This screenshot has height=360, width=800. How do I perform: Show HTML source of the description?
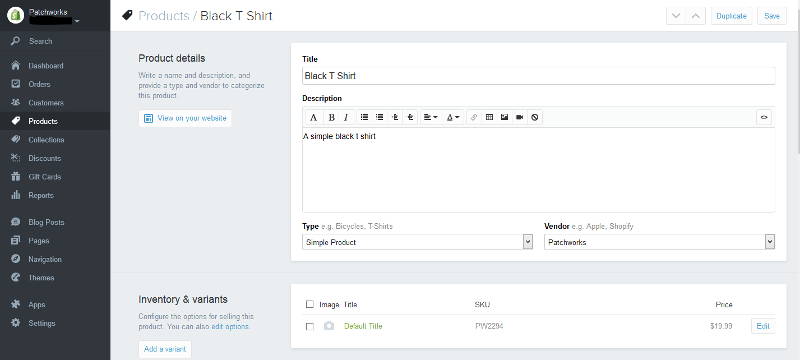pyautogui.click(x=764, y=117)
